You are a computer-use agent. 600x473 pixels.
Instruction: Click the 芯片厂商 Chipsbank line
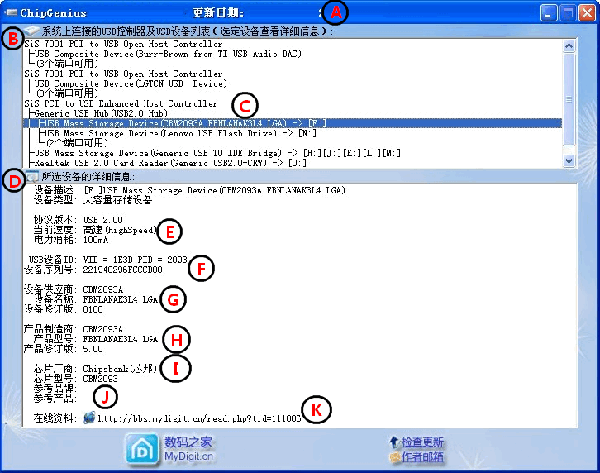pos(95,369)
